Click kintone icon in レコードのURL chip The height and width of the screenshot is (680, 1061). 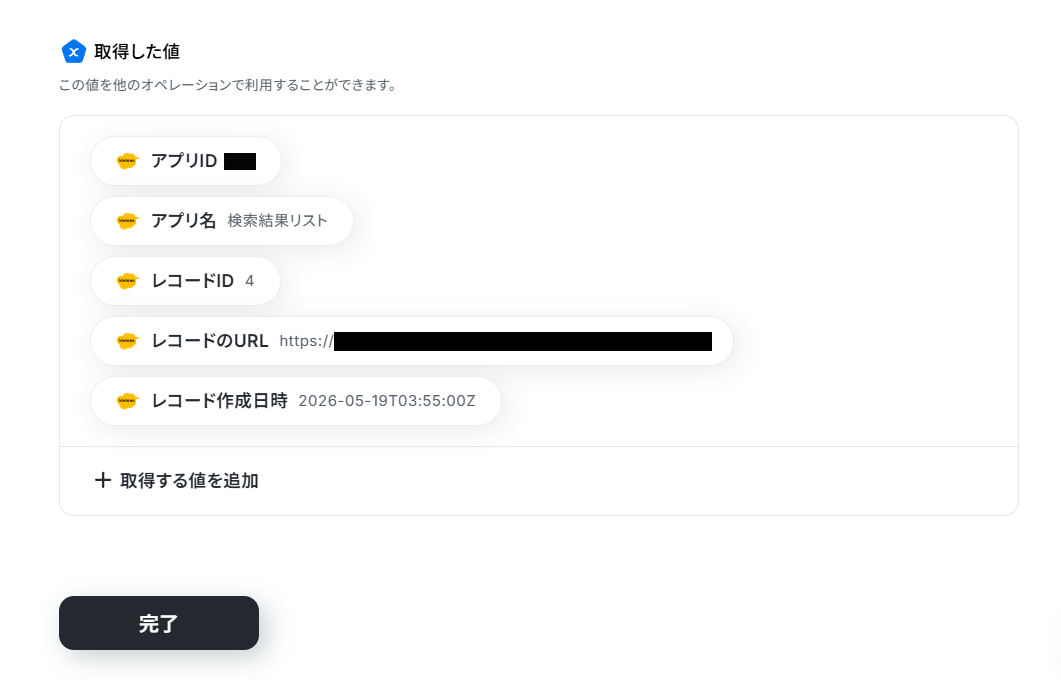127,341
